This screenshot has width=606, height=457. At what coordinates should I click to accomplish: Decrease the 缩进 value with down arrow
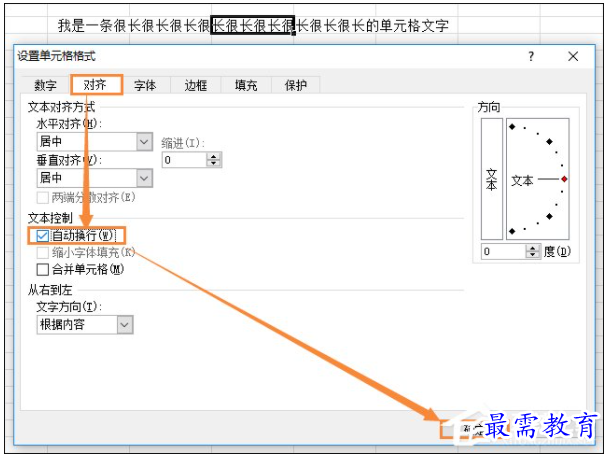coord(214,164)
